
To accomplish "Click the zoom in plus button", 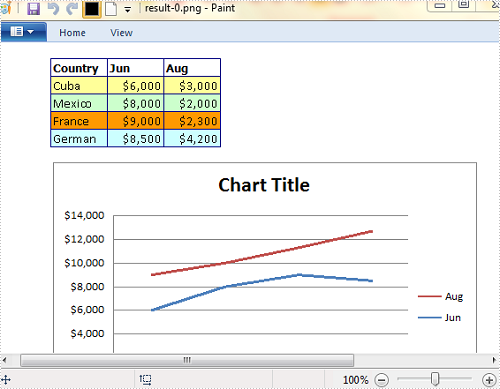I will pos(489,380).
